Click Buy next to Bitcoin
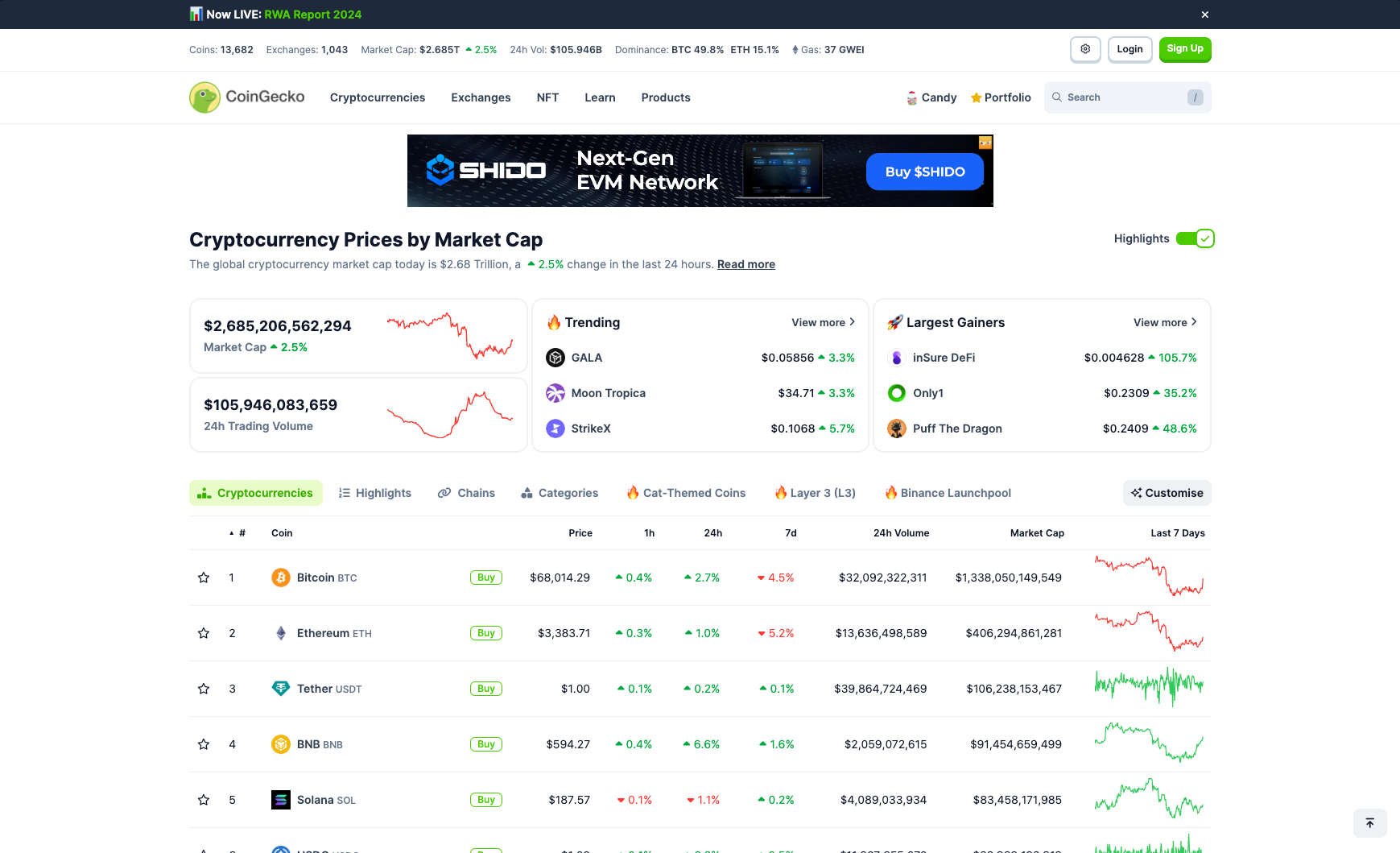The image size is (1400, 853). pos(486,578)
